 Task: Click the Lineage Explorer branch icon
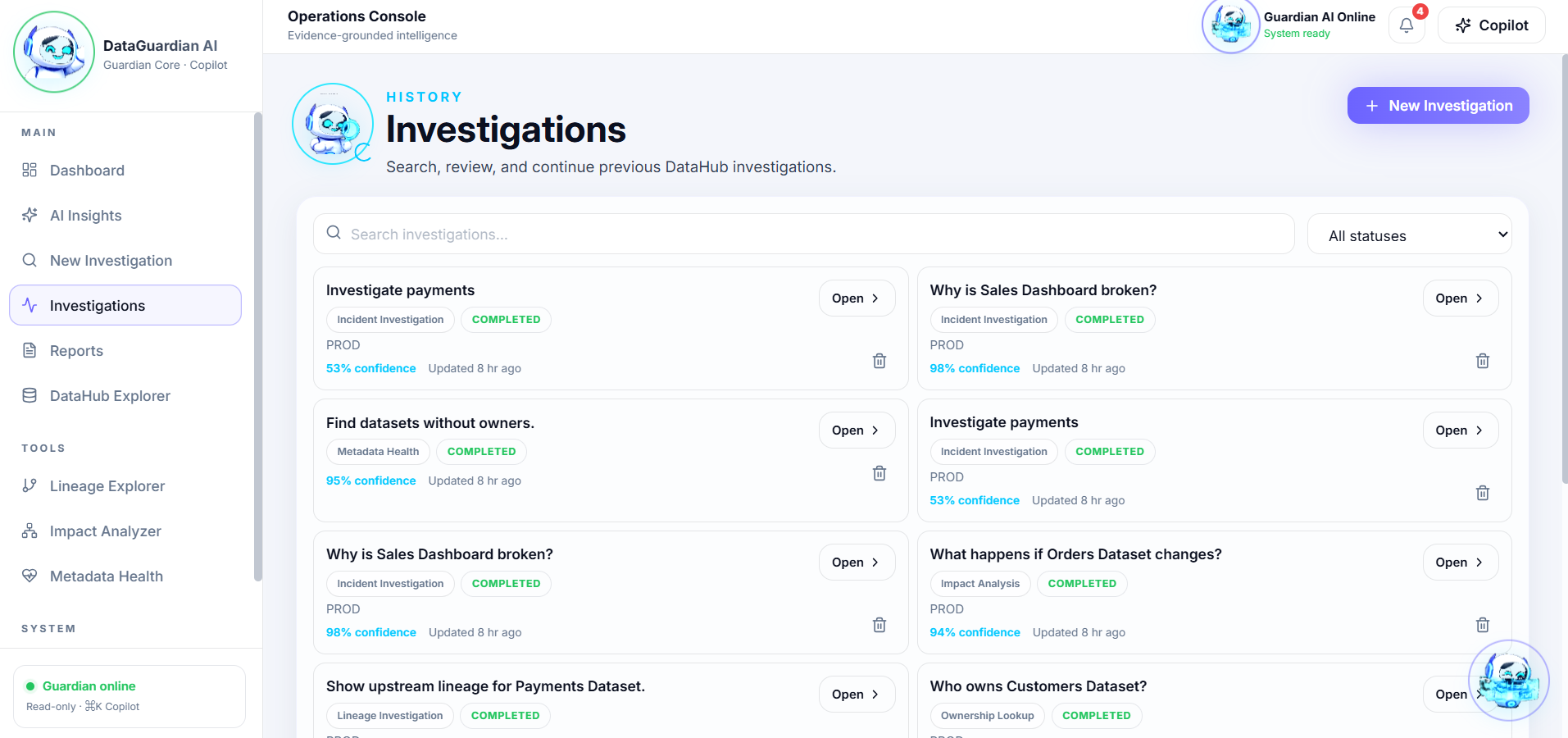[x=30, y=485]
